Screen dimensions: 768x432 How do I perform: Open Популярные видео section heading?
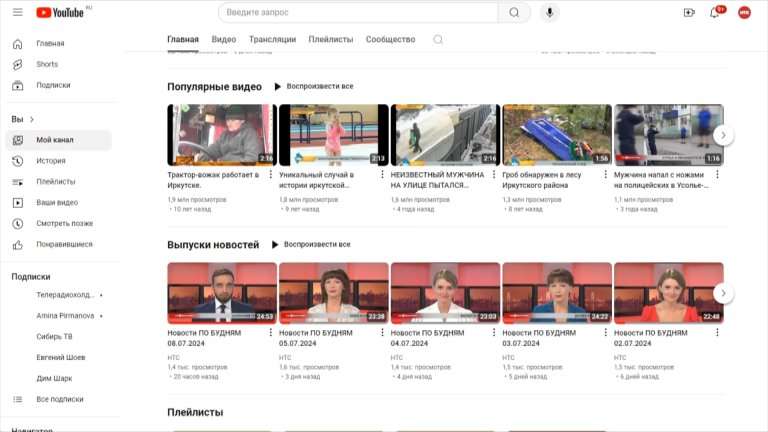[x=215, y=87]
